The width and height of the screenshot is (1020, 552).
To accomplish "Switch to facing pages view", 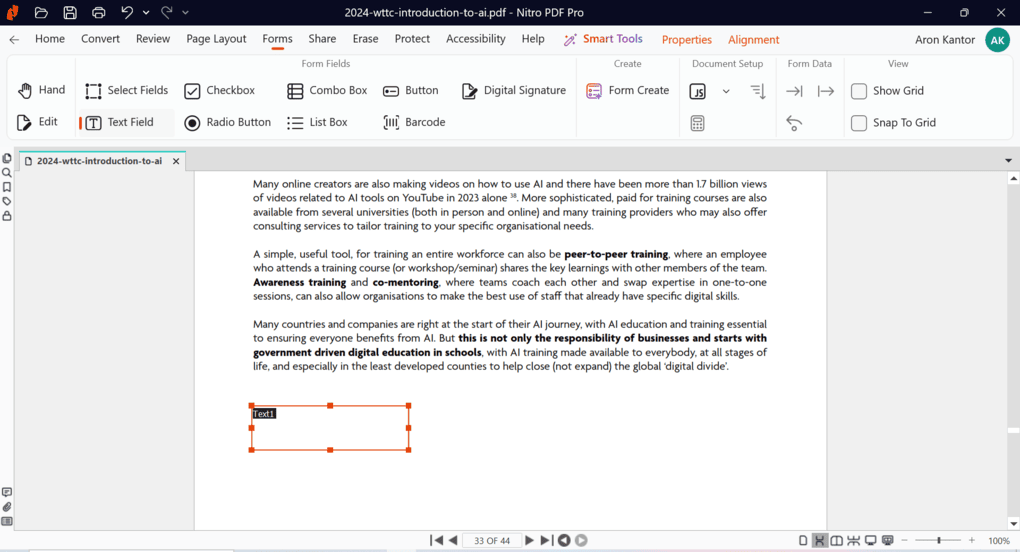I will pyautogui.click(x=837, y=540).
